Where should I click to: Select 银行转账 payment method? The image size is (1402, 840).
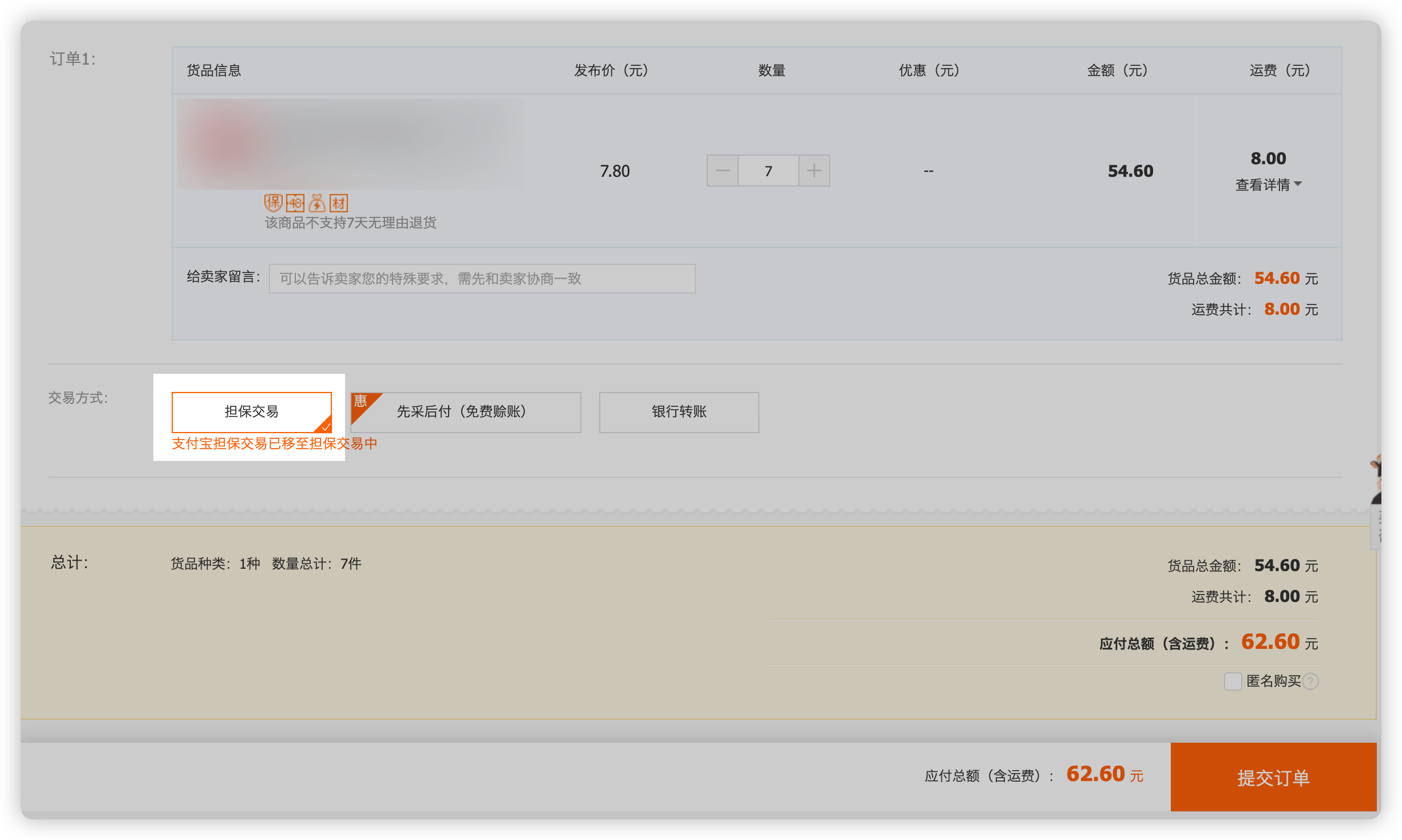coord(679,412)
